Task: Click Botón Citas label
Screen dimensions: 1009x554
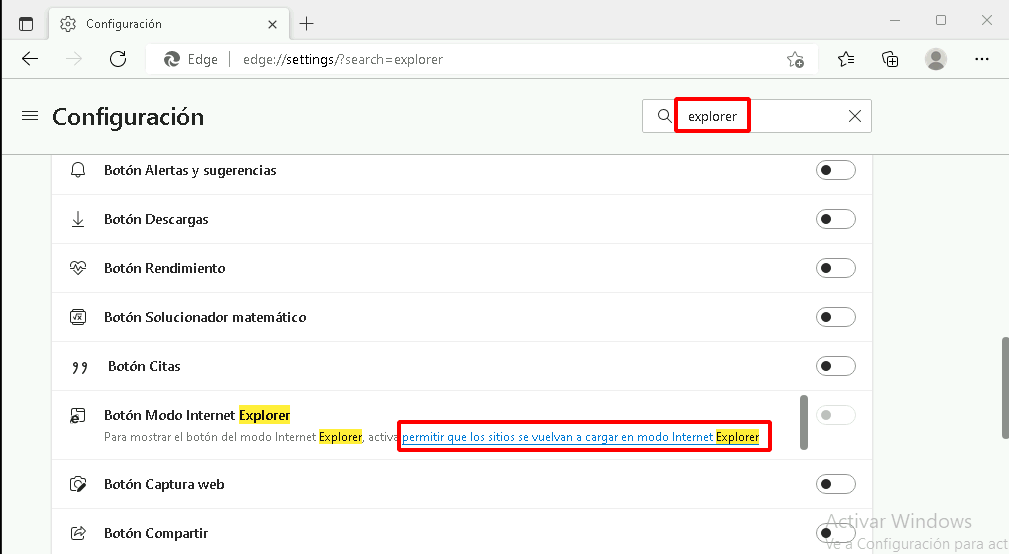Action: (144, 366)
